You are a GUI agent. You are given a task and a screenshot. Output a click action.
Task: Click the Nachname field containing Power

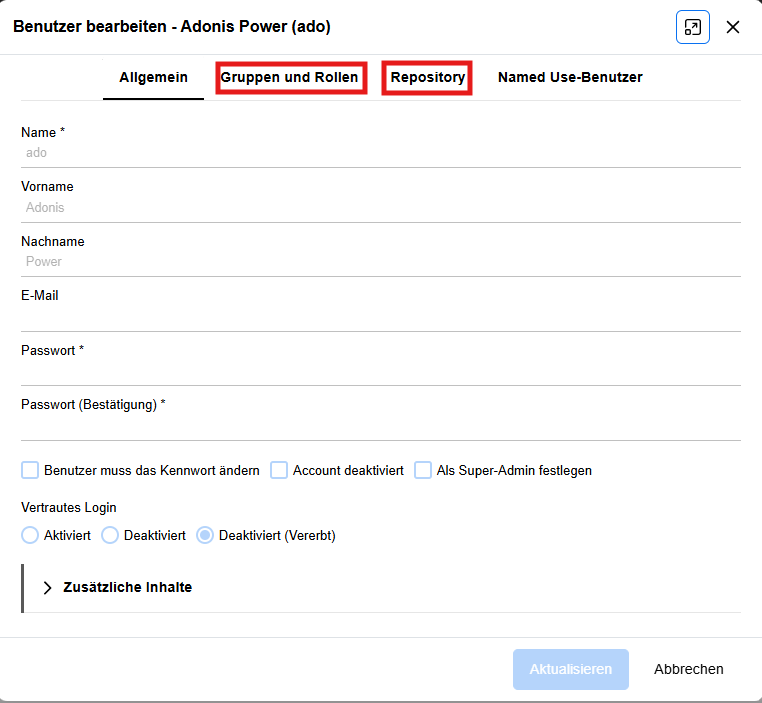tap(380, 262)
